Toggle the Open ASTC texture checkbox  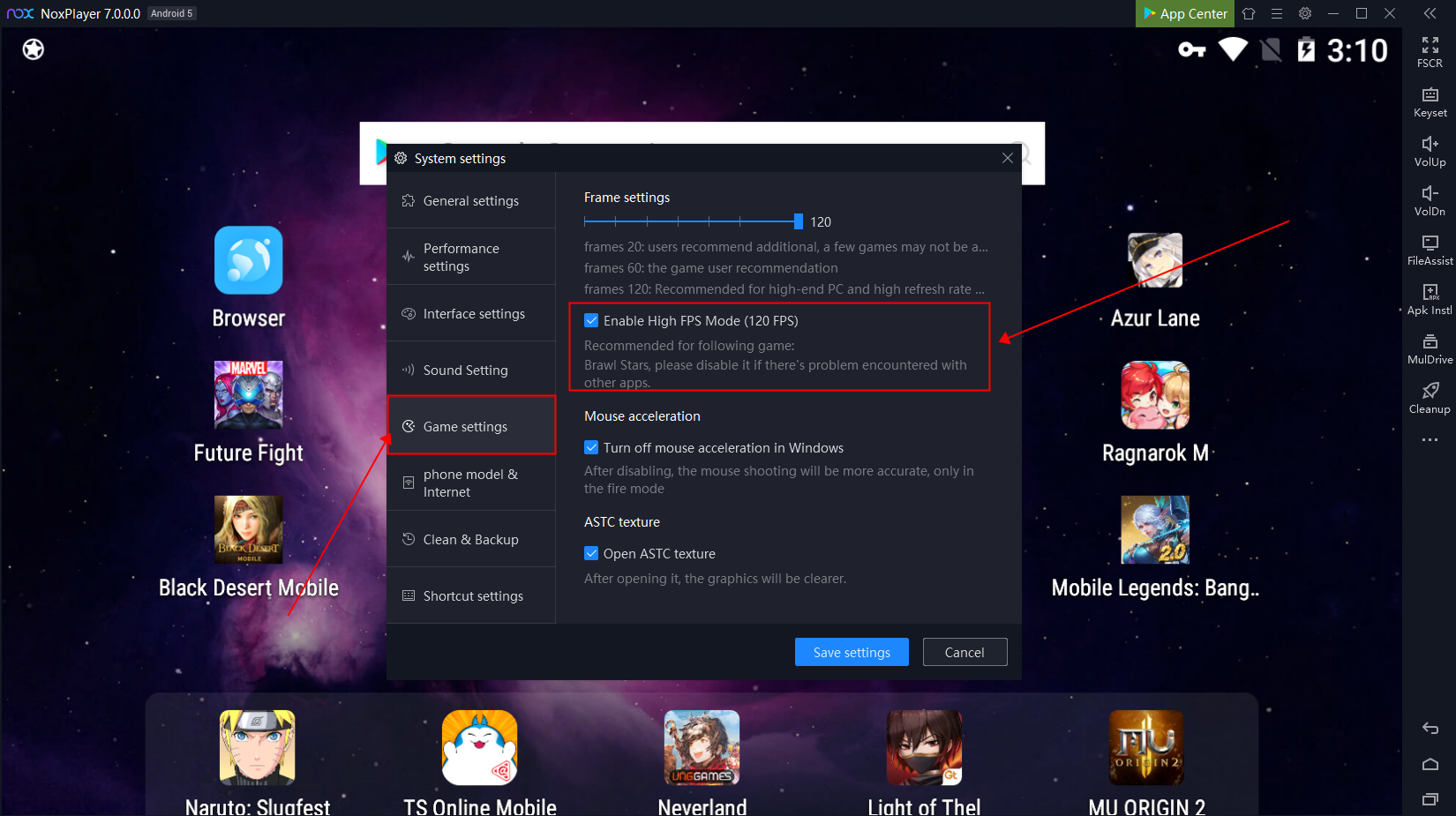(x=591, y=554)
